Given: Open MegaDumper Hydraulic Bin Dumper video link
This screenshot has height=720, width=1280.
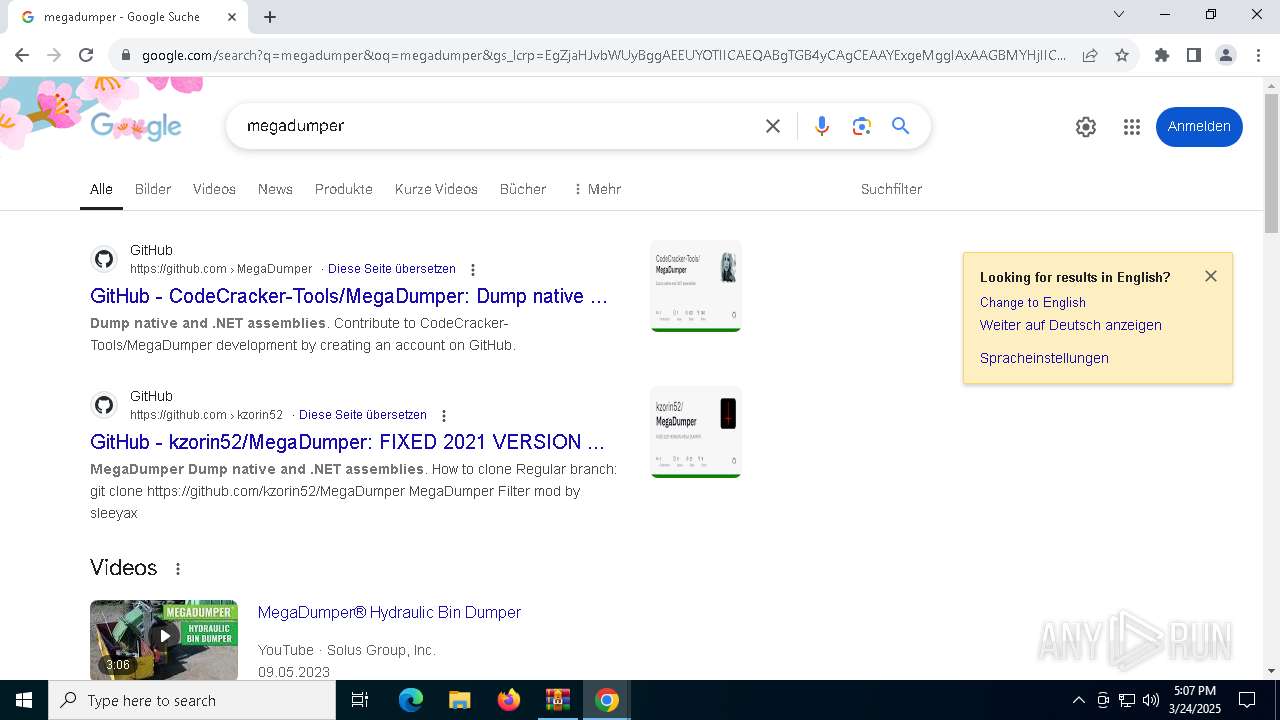Looking at the screenshot, I should click(x=389, y=612).
